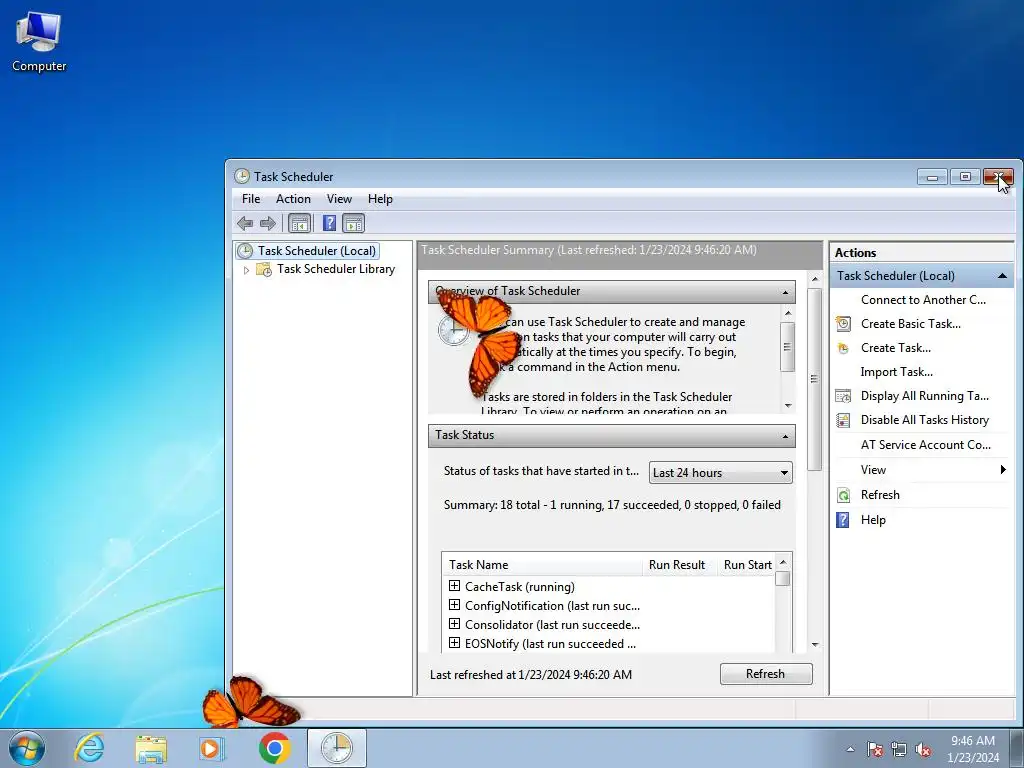Open the Last 24 hours dropdown
The image size is (1024, 768).
pyautogui.click(x=720, y=473)
